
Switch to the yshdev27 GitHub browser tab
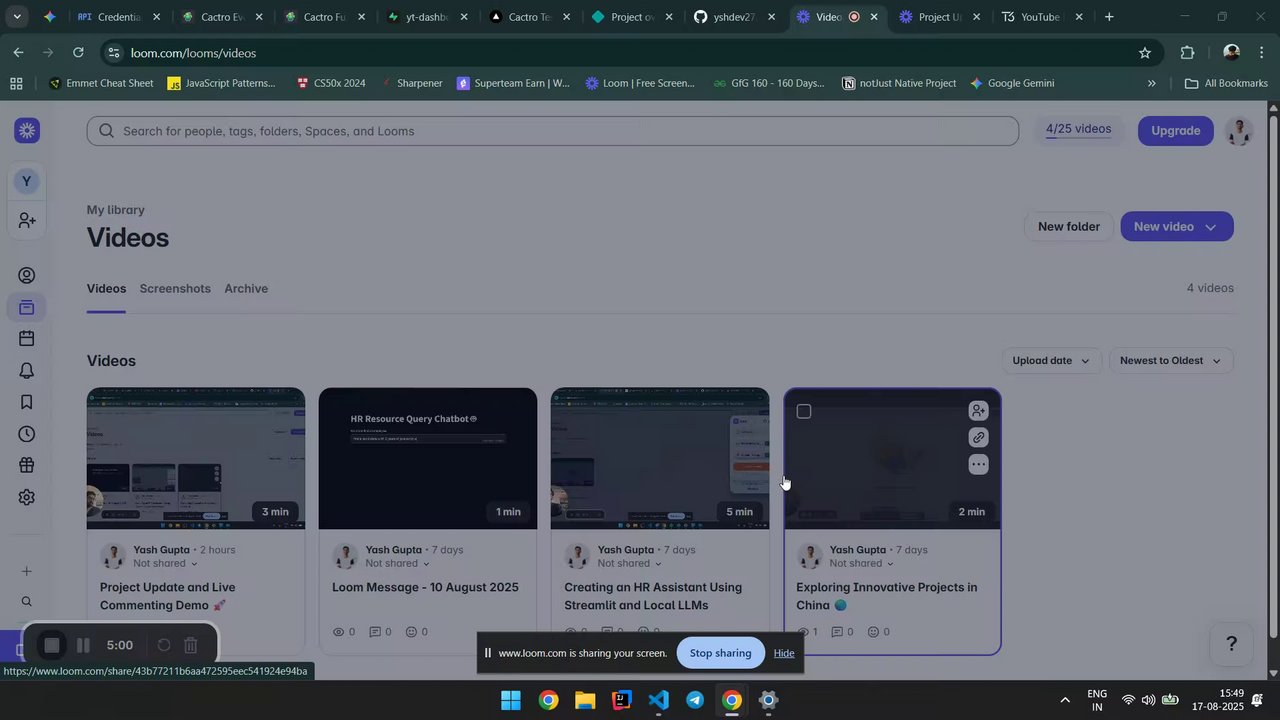click(733, 17)
